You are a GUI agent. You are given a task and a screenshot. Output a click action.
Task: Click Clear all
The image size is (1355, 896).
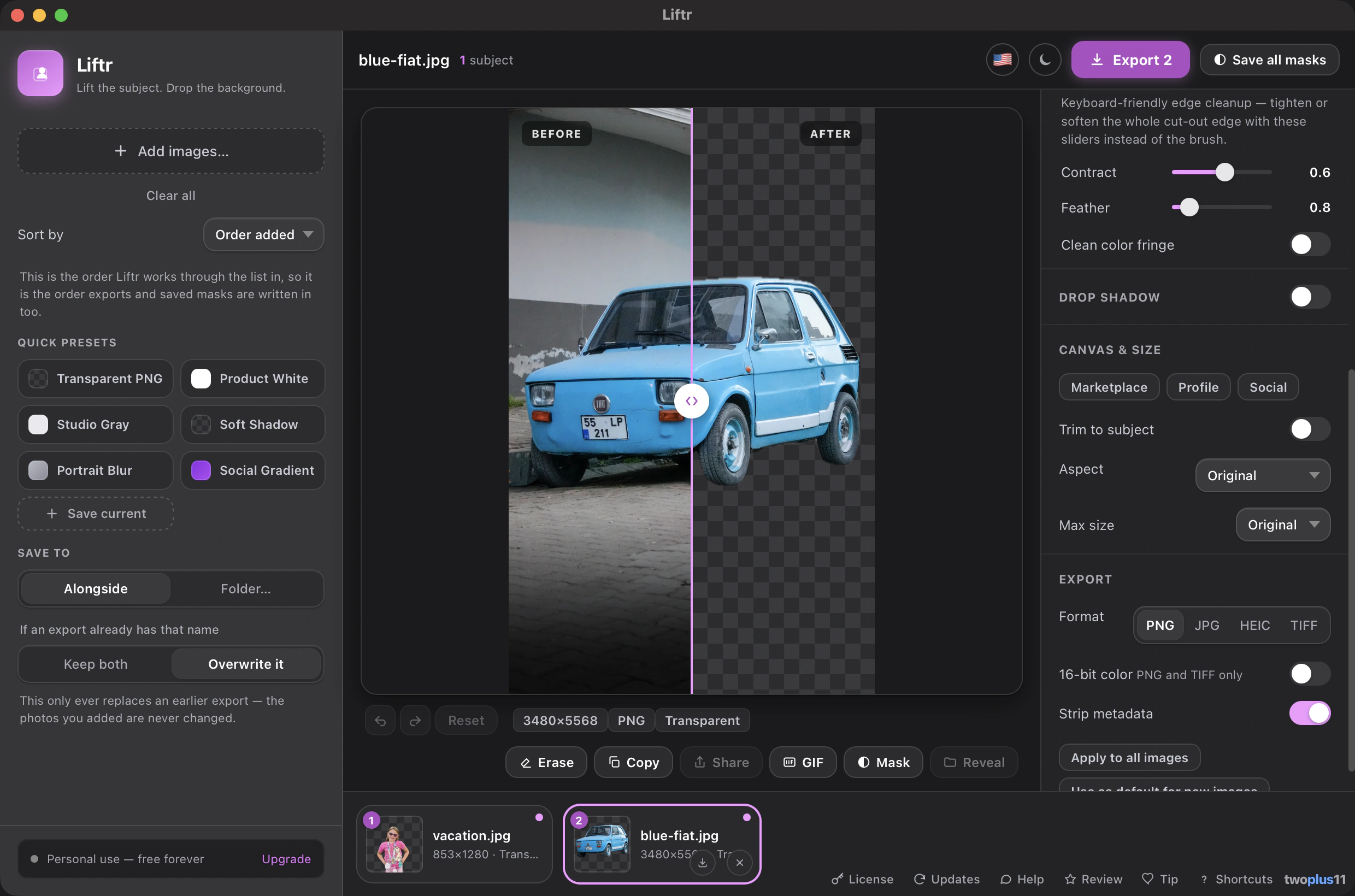(171, 196)
